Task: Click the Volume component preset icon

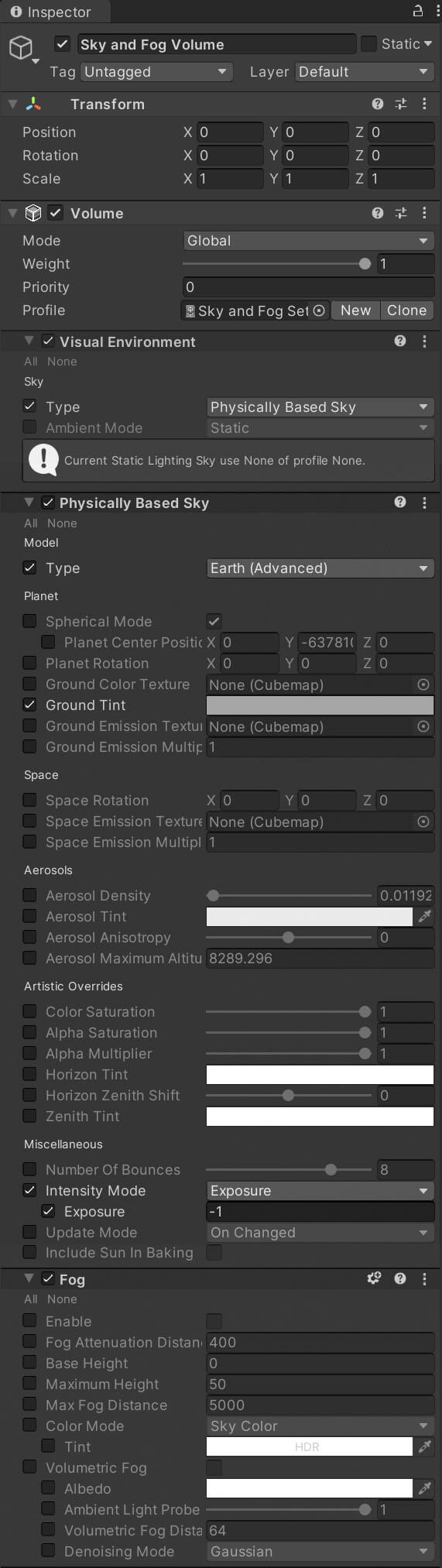Action: (401, 213)
